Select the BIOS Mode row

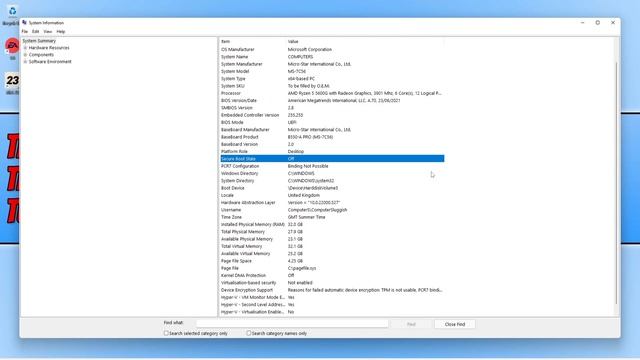point(332,122)
